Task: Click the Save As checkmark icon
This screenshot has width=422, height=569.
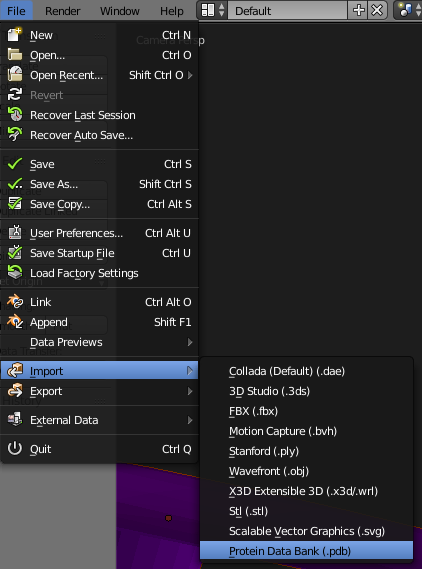Action: pos(15,184)
